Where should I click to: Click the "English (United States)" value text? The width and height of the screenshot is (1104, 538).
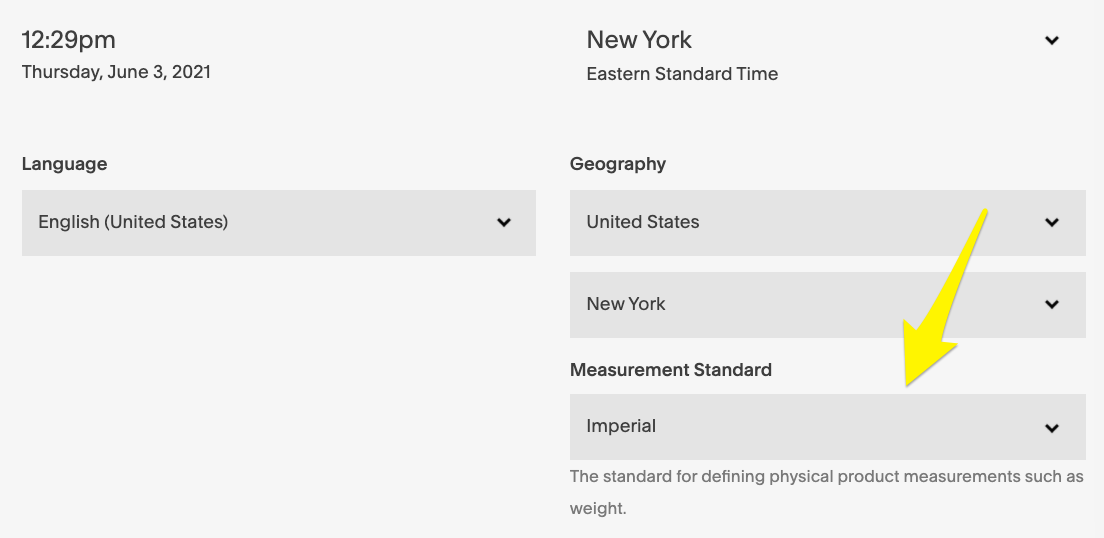[133, 222]
